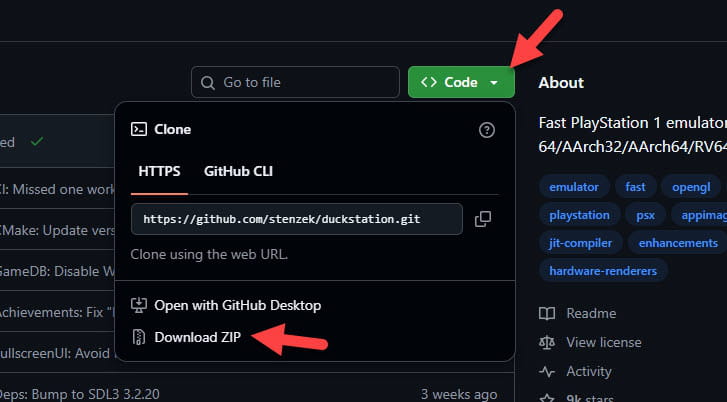Click the 3 weeks ago timestamp
Viewport: 727px width, 402px height.
(459, 394)
